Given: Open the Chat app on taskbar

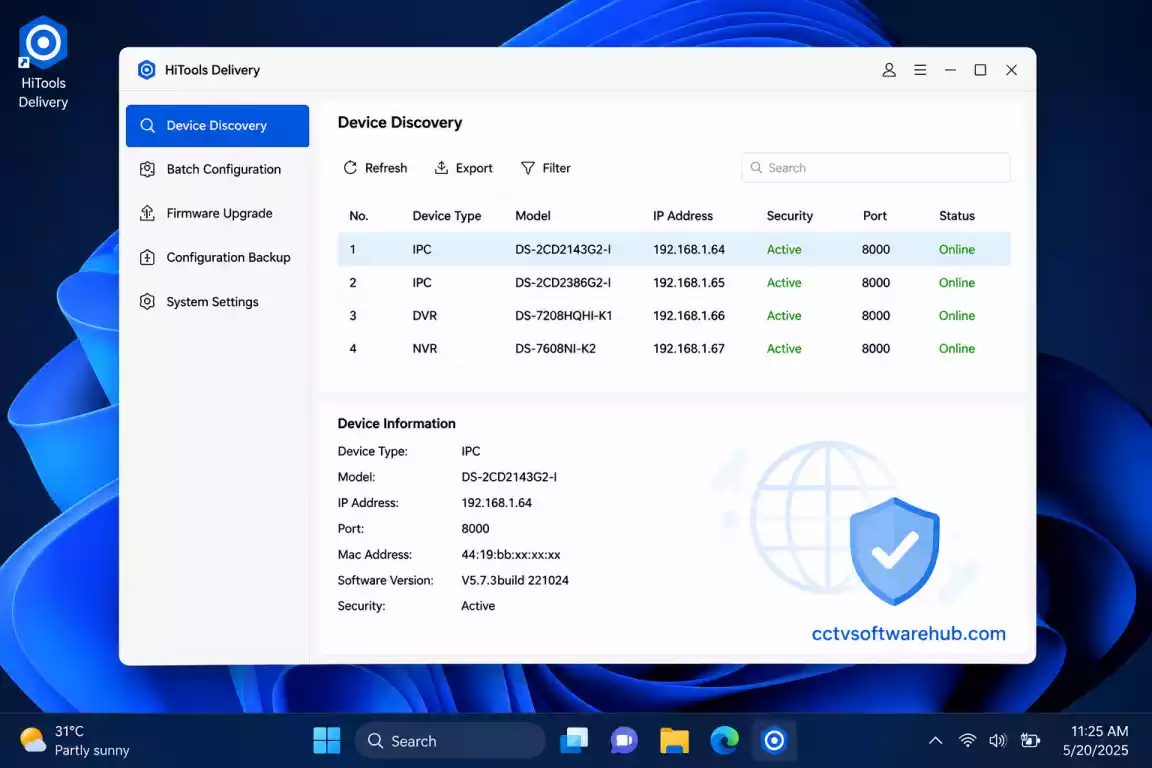Looking at the screenshot, I should point(624,740).
